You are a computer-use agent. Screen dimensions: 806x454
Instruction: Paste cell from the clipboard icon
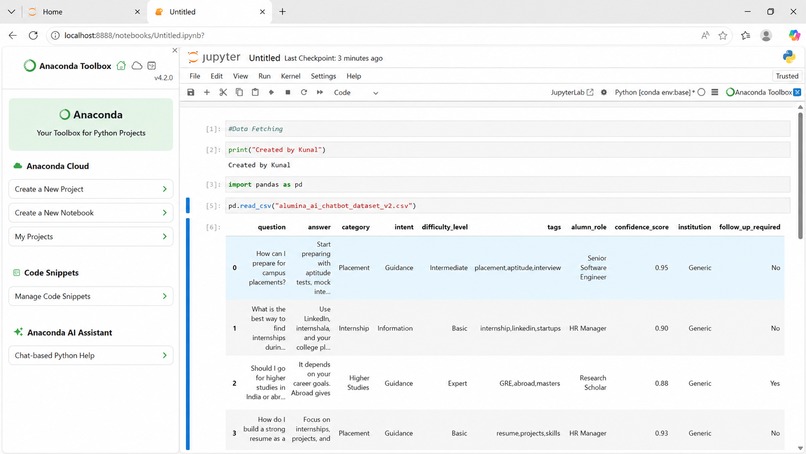click(255, 93)
